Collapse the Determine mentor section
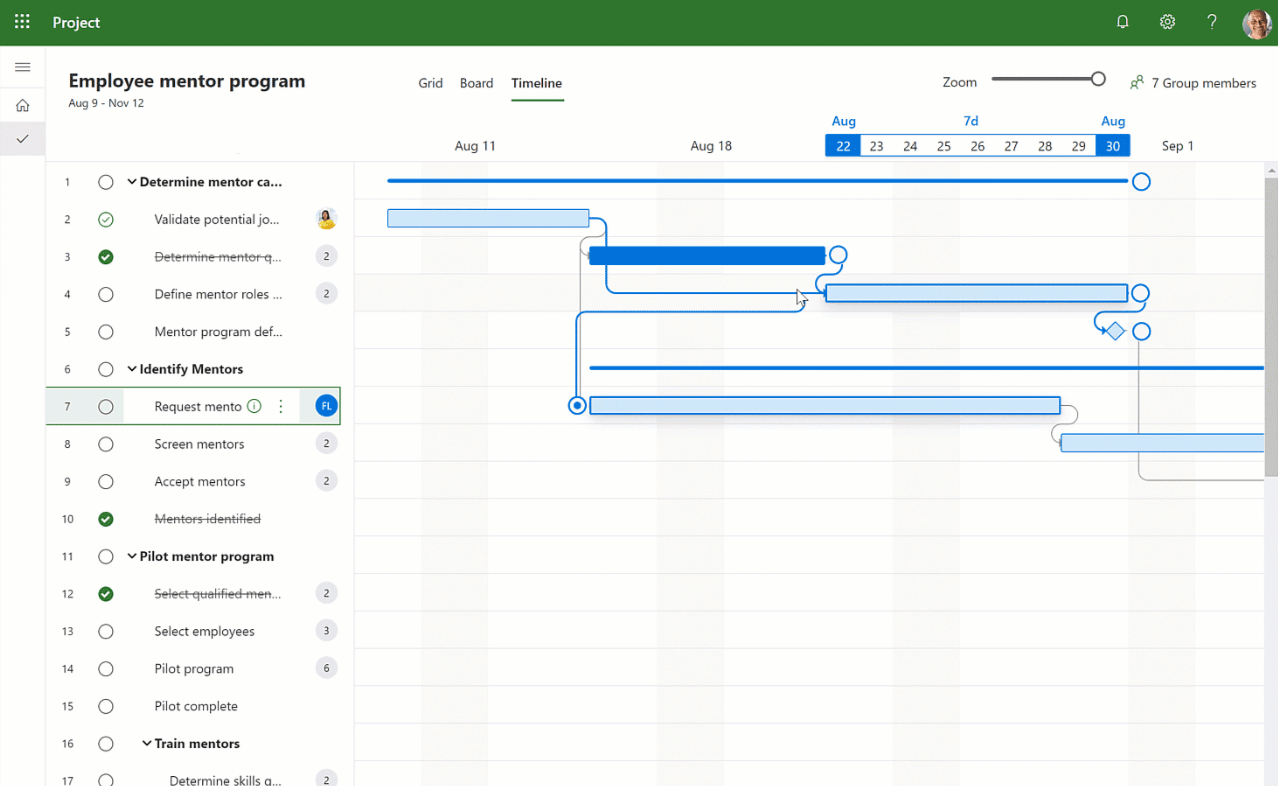 132,181
